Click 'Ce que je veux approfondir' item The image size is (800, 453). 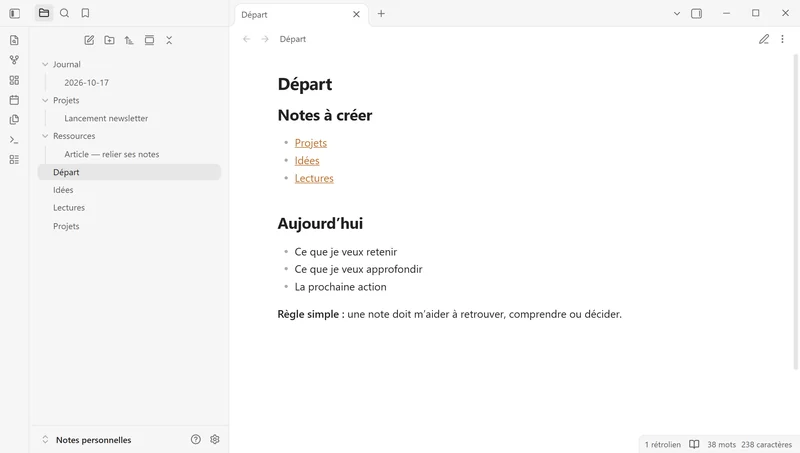pos(358,269)
